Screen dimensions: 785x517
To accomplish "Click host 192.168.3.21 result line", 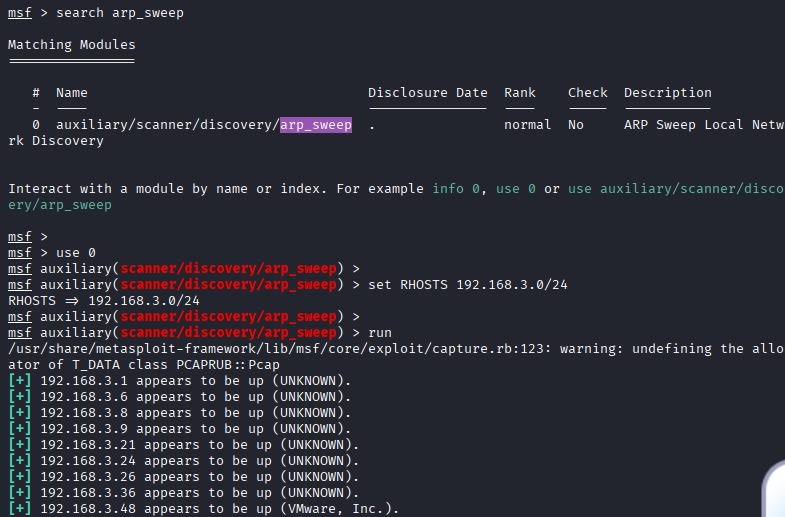I will pyautogui.click(x=184, y=445).
